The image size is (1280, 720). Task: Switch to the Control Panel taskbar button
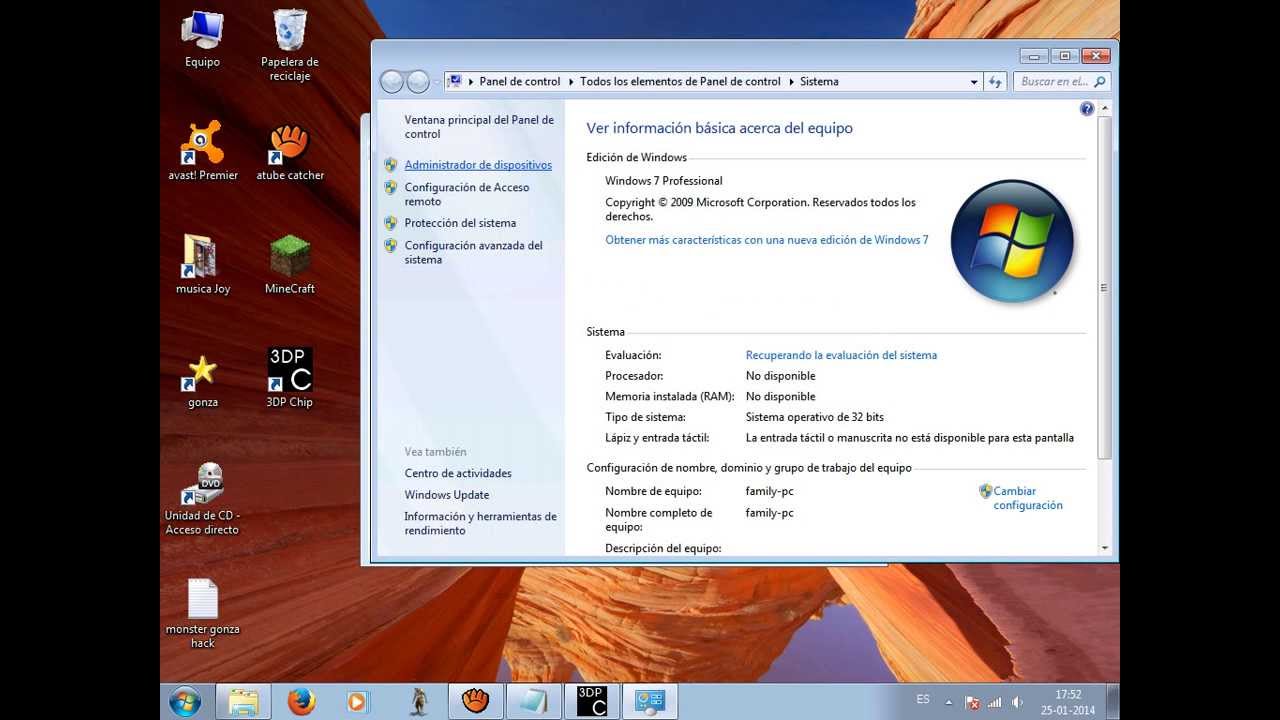point(650,702)
